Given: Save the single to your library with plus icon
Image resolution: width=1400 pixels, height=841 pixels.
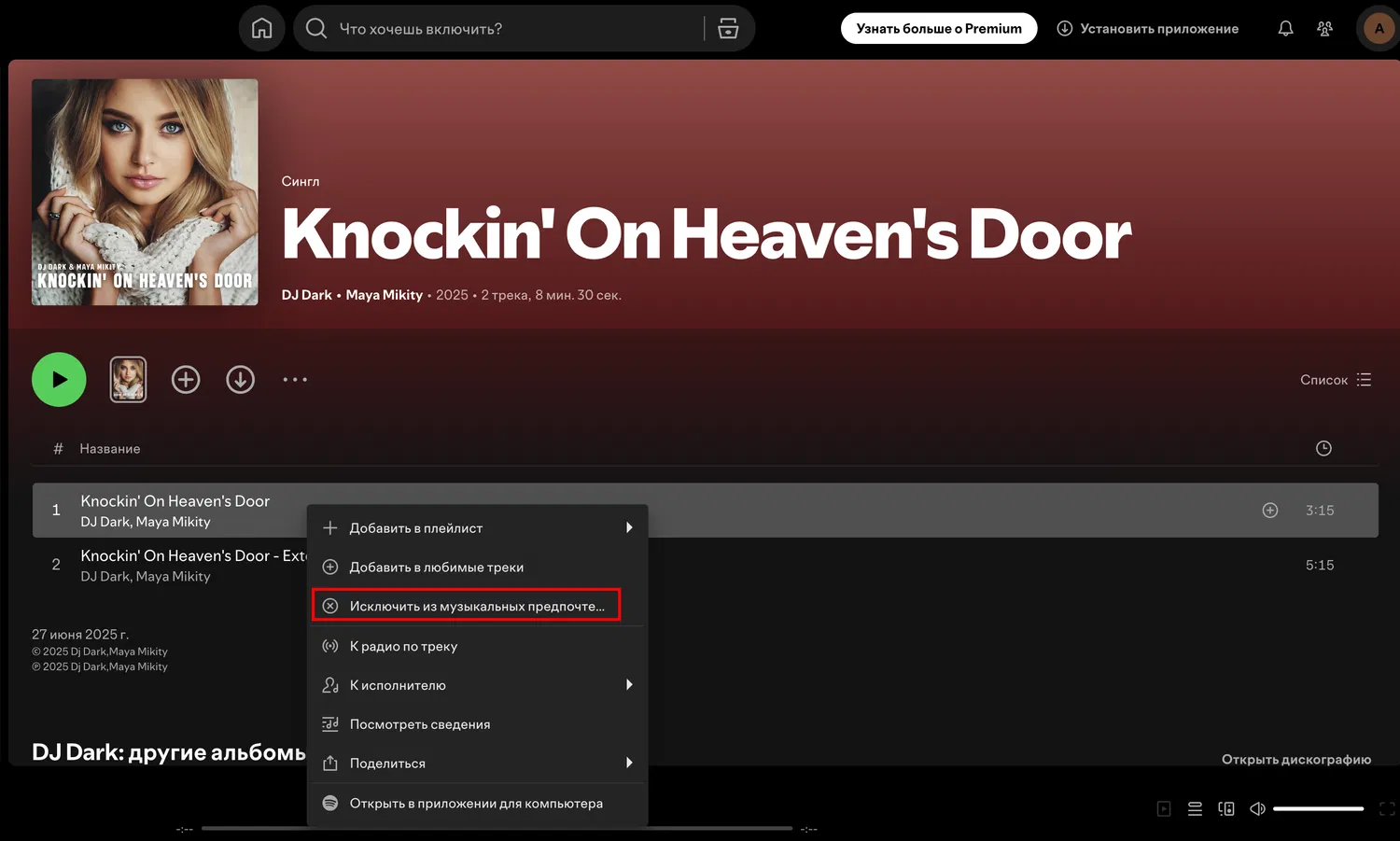Looking at the screenshot, I should pyautogui.click(x=186, y=380).
